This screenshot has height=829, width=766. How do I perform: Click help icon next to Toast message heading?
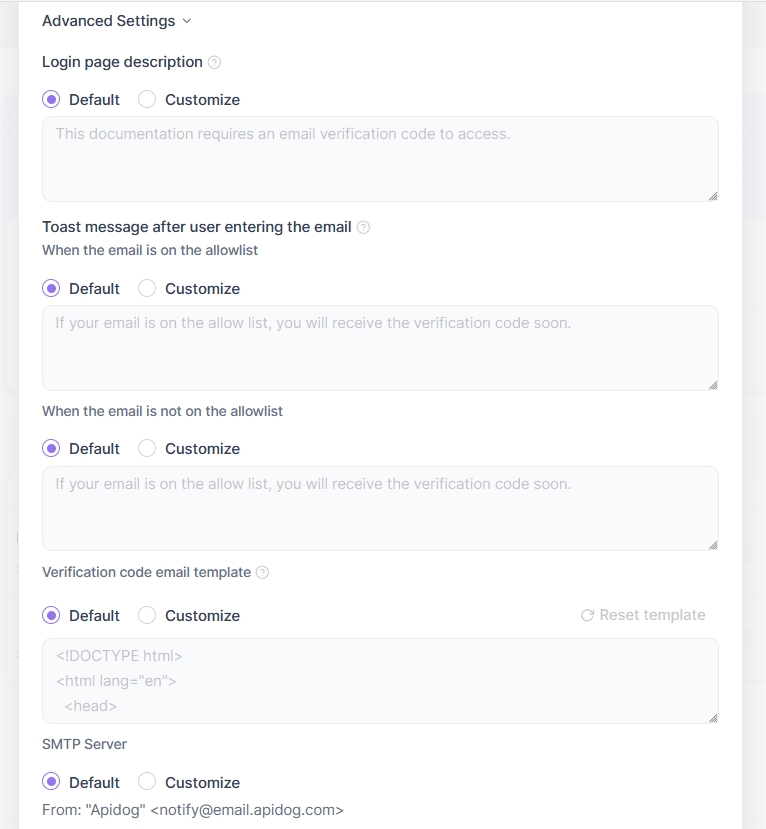pyautogui.click(x=363, y=227)
